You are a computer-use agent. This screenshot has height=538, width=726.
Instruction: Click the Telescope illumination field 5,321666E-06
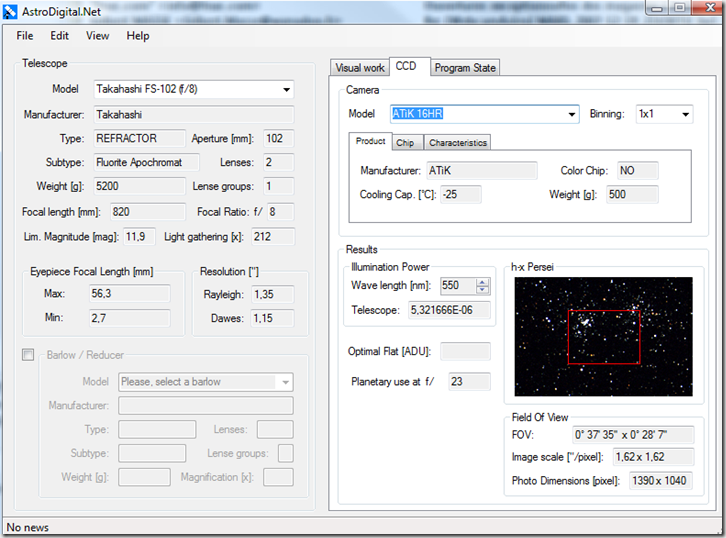[449, 310]
